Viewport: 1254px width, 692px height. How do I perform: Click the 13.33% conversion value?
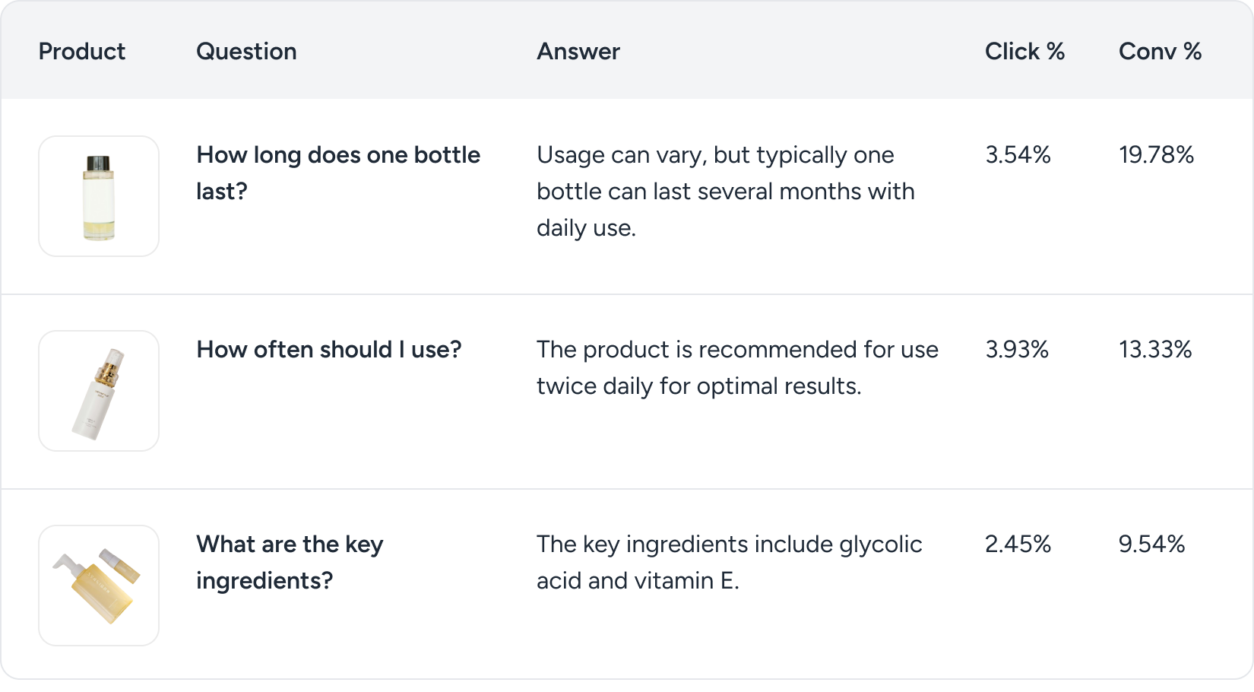pos(1156,350)
